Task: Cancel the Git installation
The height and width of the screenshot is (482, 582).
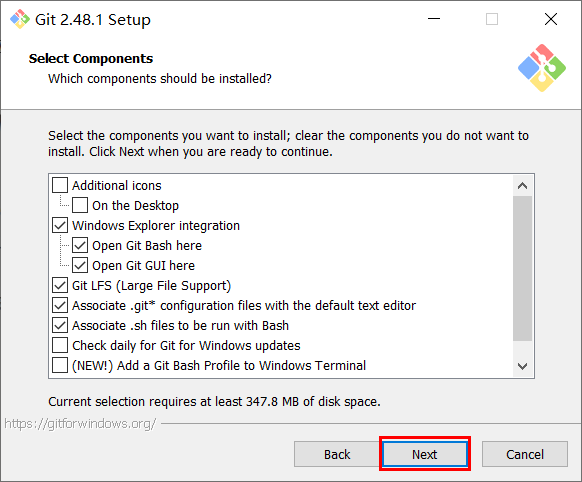Action: 524,454
